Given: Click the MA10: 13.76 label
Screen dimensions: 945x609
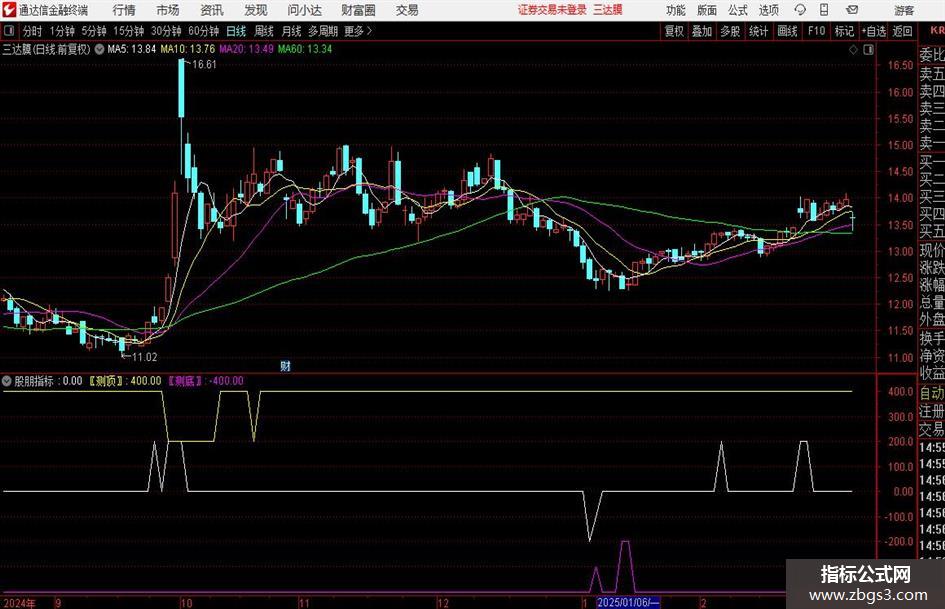Looking at the screenshot, I should pos(187,49).
